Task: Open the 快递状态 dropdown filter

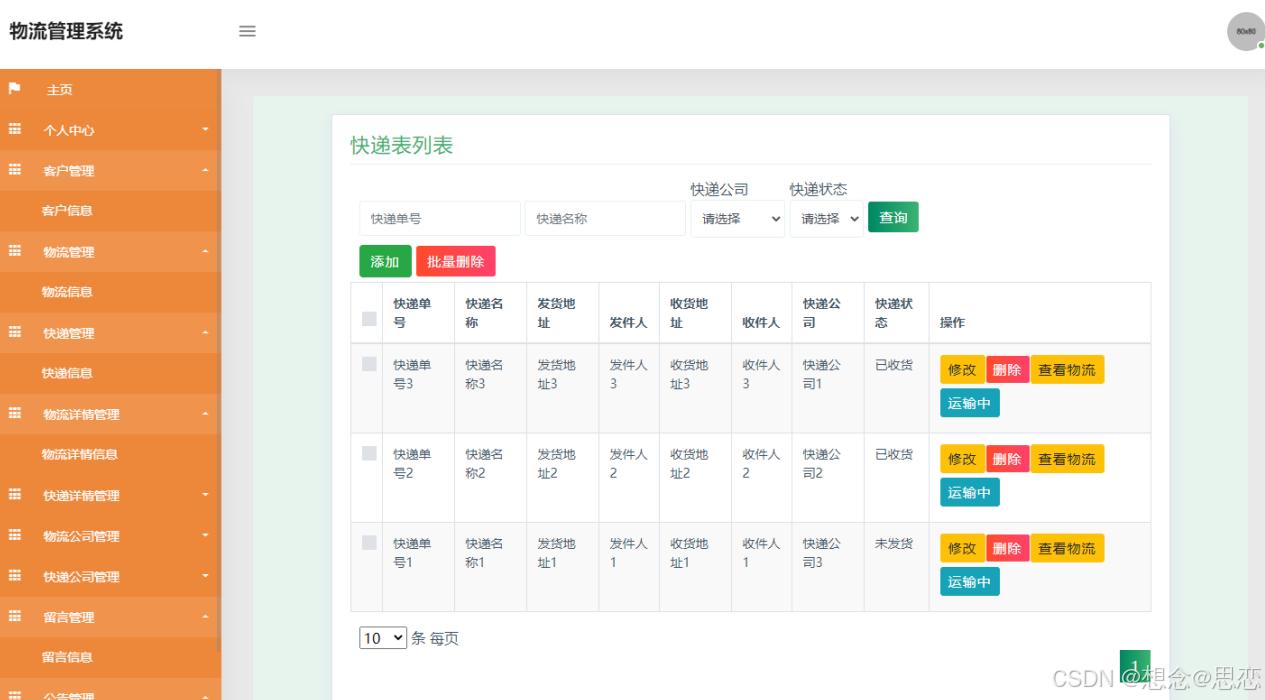Action: pos(827,219)
